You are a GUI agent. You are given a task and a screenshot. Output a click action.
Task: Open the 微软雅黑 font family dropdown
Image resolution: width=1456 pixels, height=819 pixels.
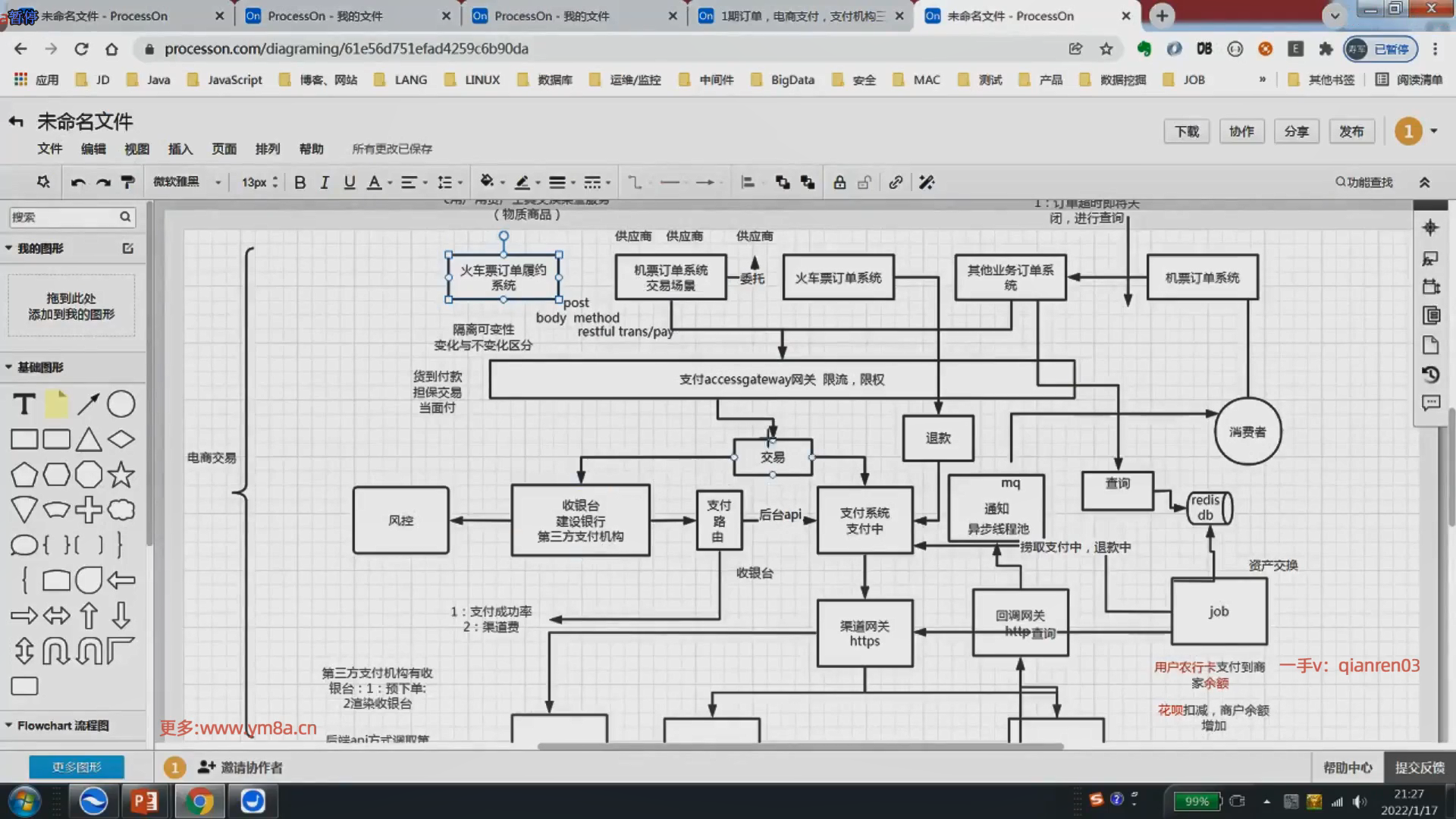pyautogui.click(x=187, y=182)
